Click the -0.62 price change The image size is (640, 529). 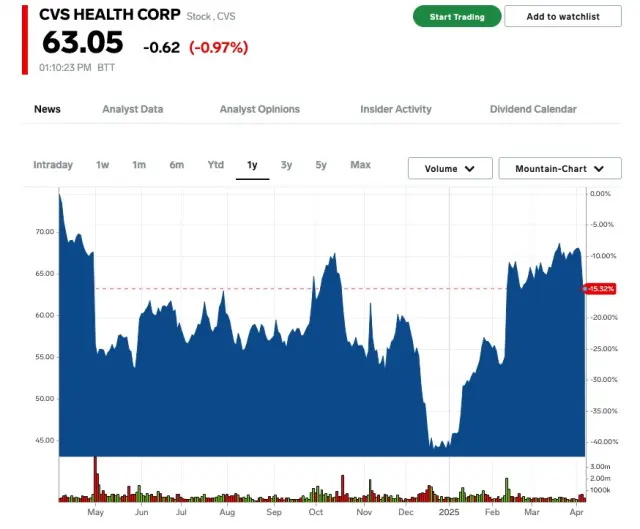[x=161, y=48]
